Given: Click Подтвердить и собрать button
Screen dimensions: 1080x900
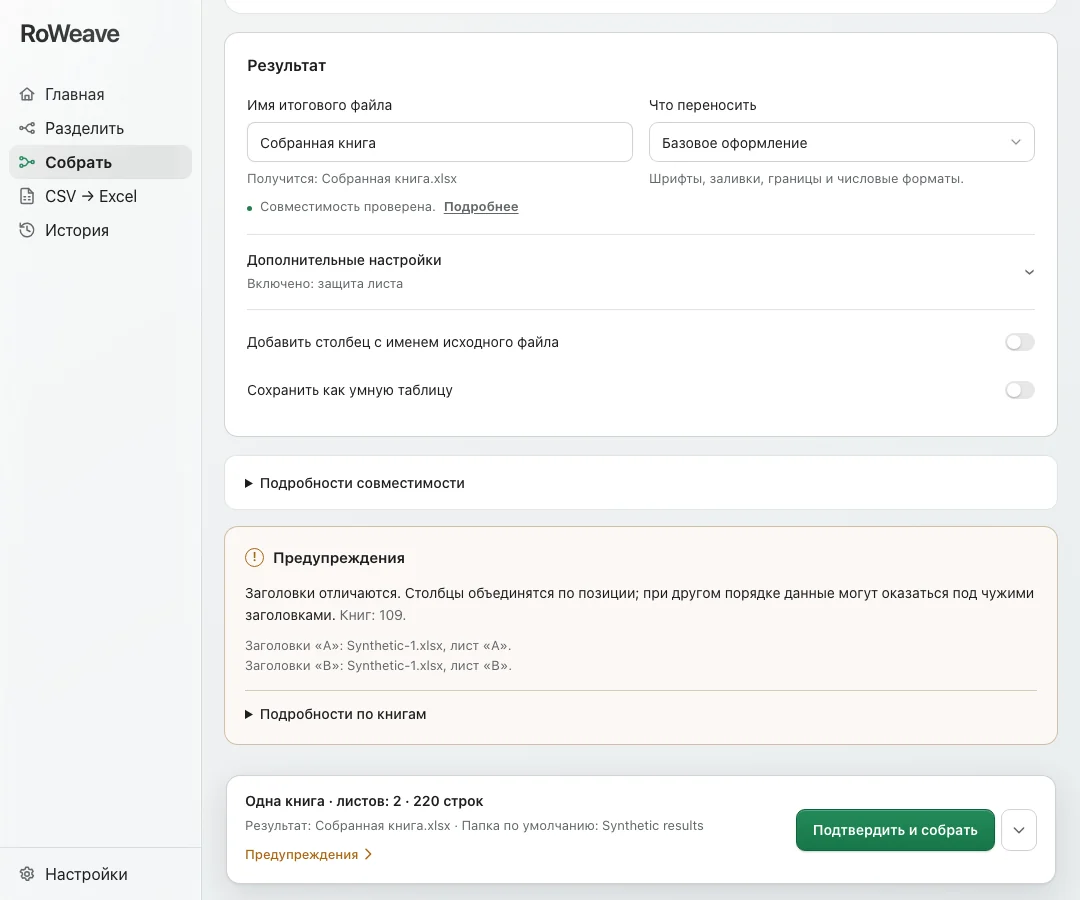Looking at the screenshot, I should coord(895,830).
